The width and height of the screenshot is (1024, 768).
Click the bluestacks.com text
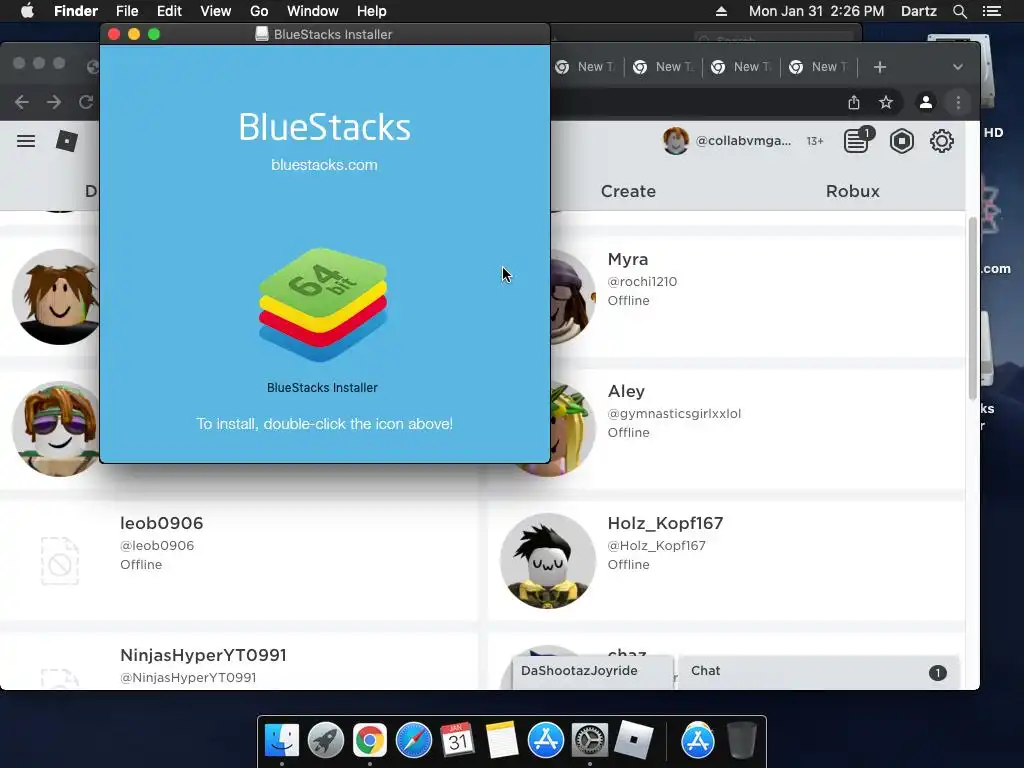pos(324,165)
